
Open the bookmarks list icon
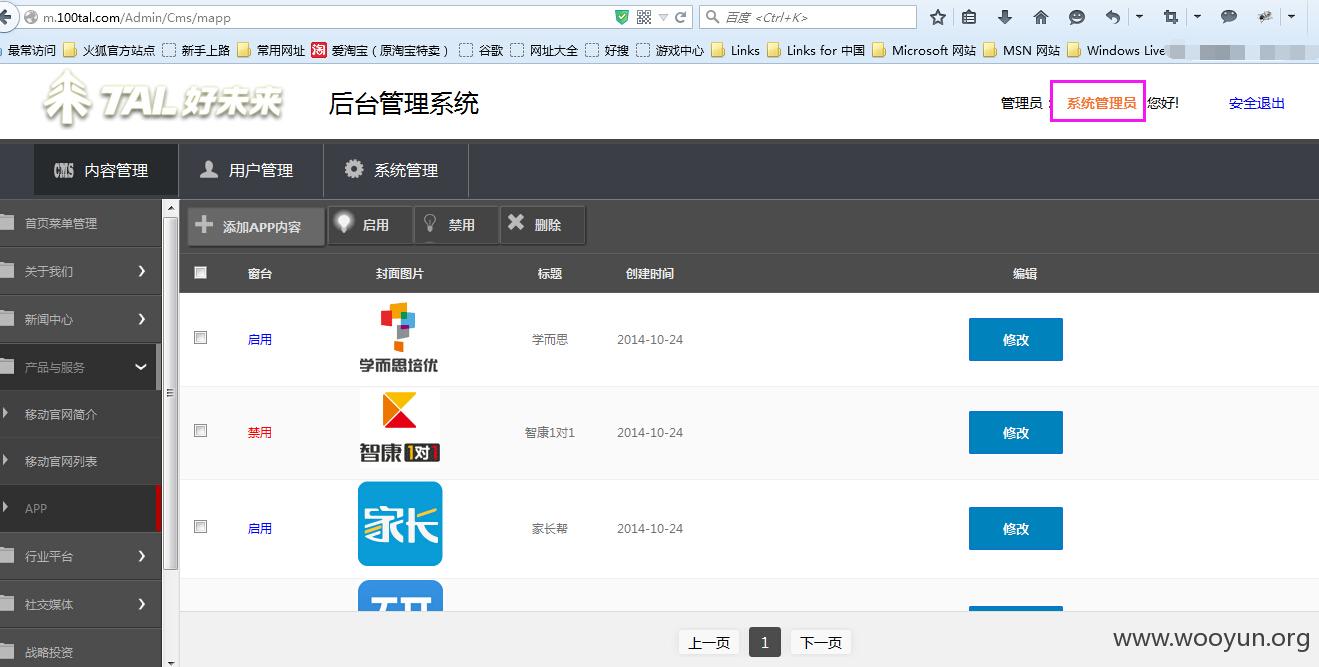click(x=969, y=17)
